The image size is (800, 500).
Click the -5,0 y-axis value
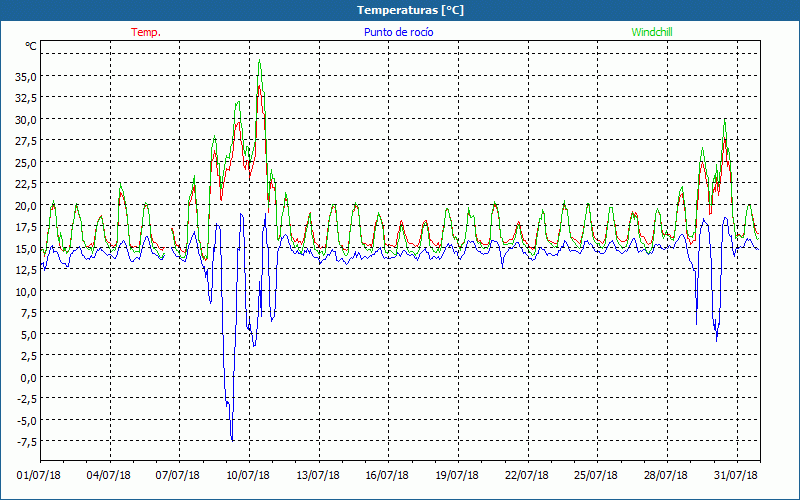tap(26, 421)
